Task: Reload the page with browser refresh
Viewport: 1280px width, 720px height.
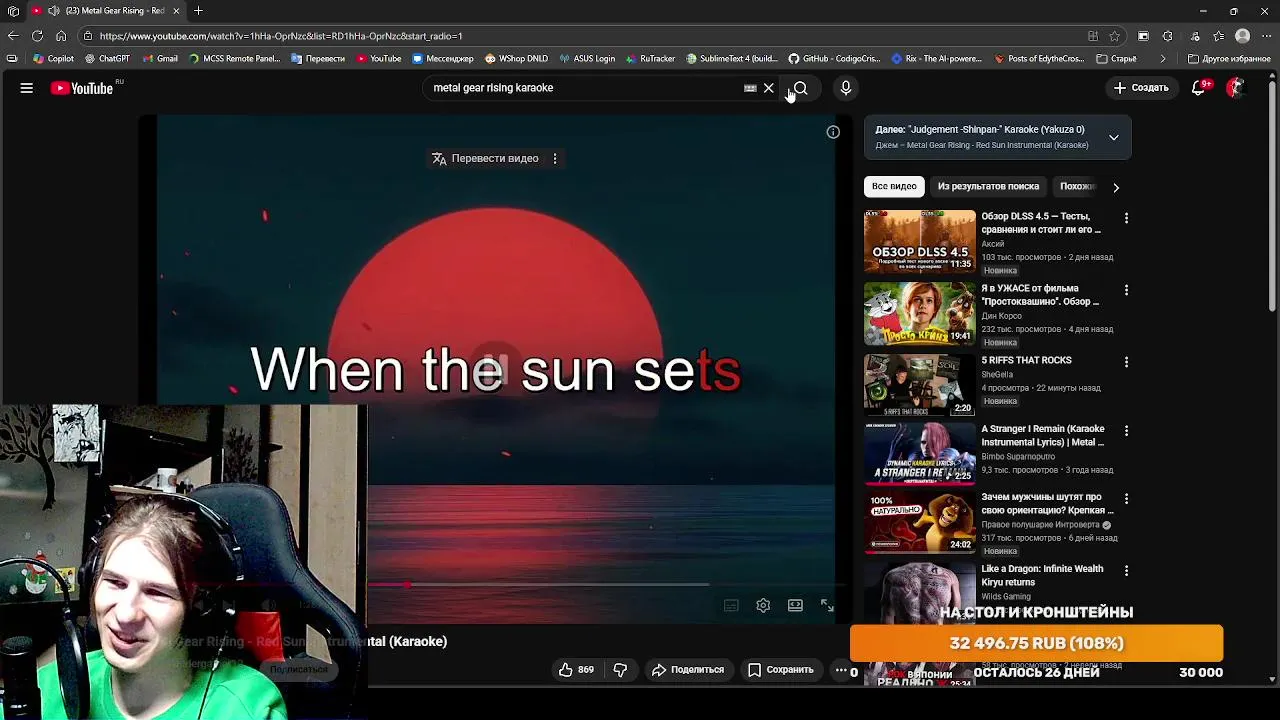Action: 37,36
